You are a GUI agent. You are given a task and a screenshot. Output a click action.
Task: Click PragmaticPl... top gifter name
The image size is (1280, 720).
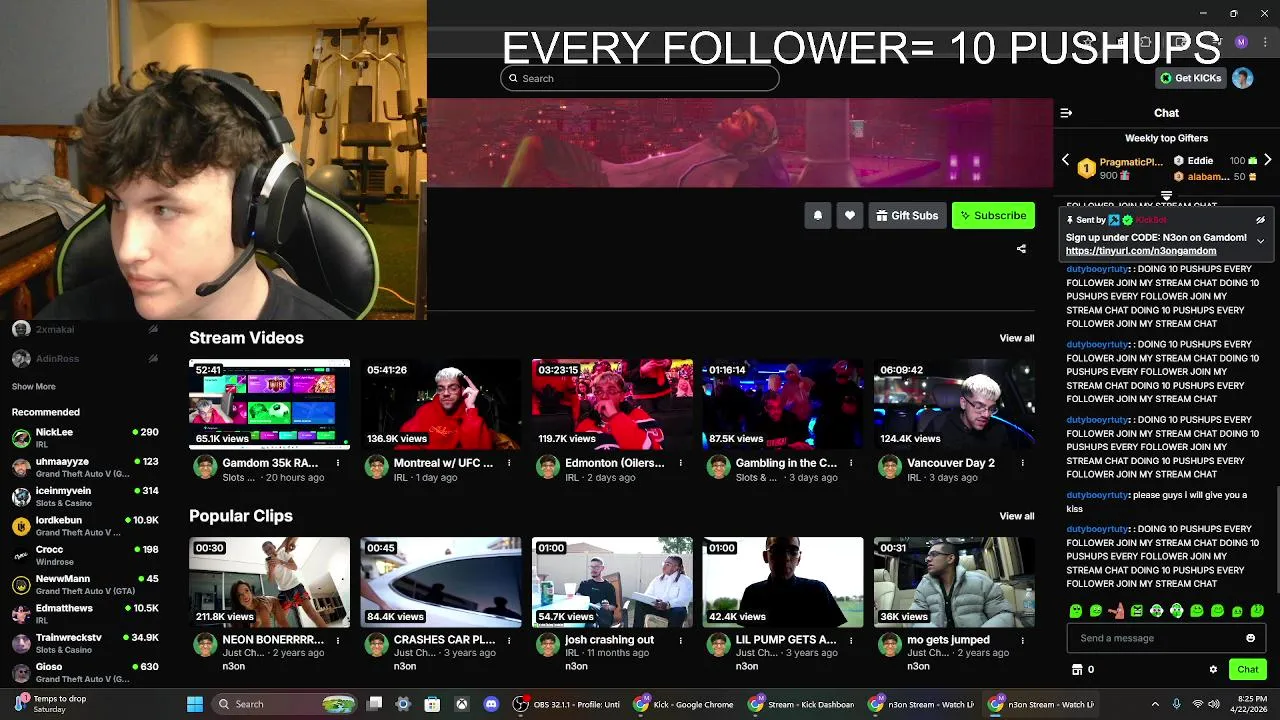tap(1131, 161)
